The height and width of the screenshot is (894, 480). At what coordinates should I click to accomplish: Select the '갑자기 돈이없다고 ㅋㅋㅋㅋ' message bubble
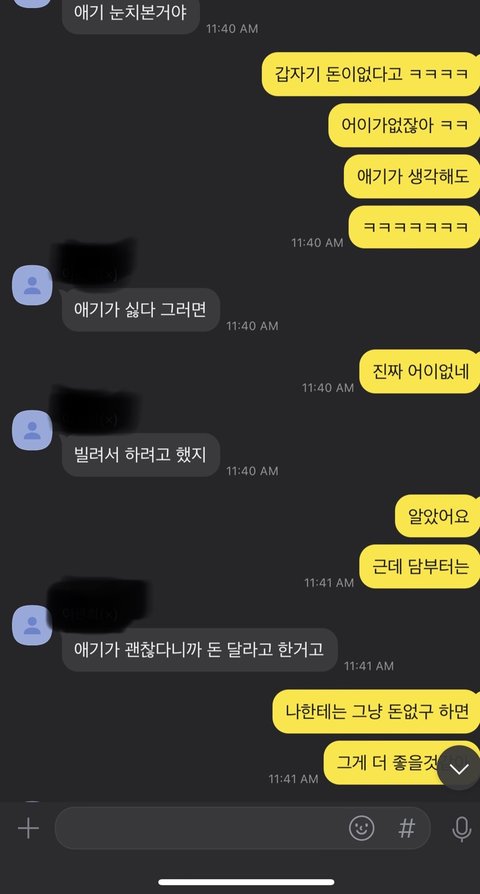pyautogui.click(x=370, y=74)
